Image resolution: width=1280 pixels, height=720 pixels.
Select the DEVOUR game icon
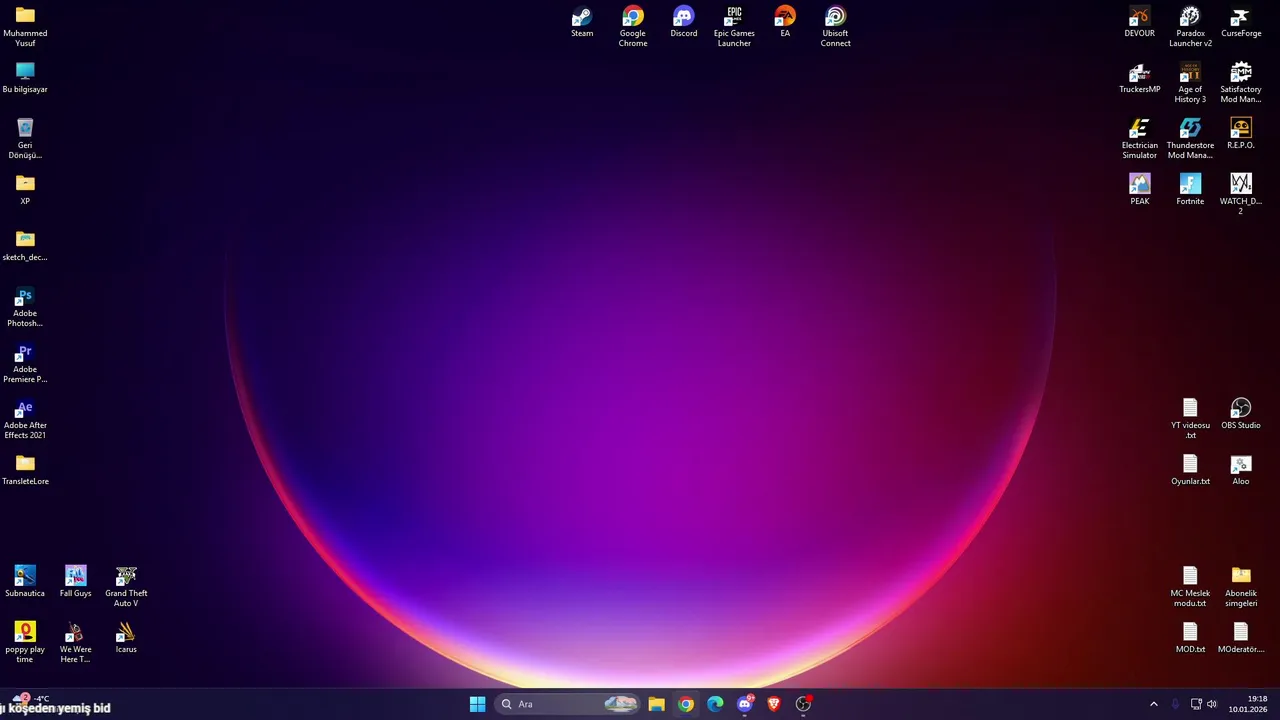pyautogui.click(x=1139, y=22)
